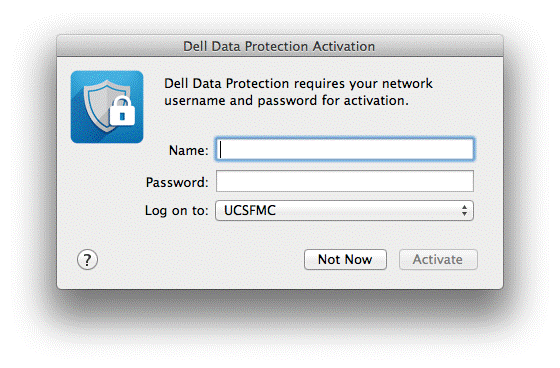The image size is (560, 368).
Task: Click the up-down arrows of the domain selector
Action: 464,210
